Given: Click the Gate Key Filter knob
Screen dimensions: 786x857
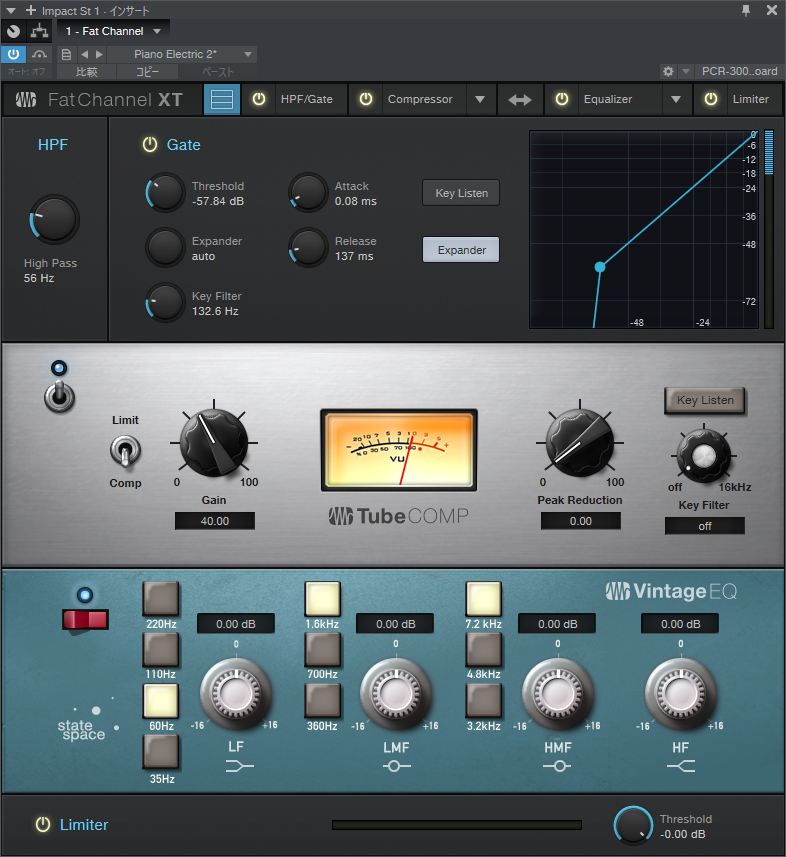Looking at the screenshot, I should click(x=165, y=302).
